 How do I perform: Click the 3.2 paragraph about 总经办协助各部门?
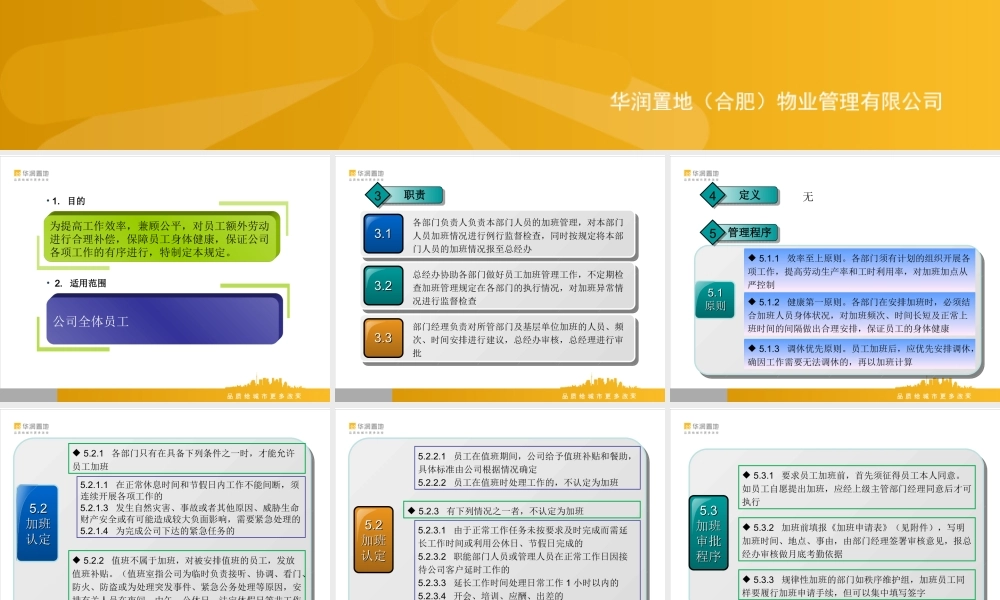point(518,287)
